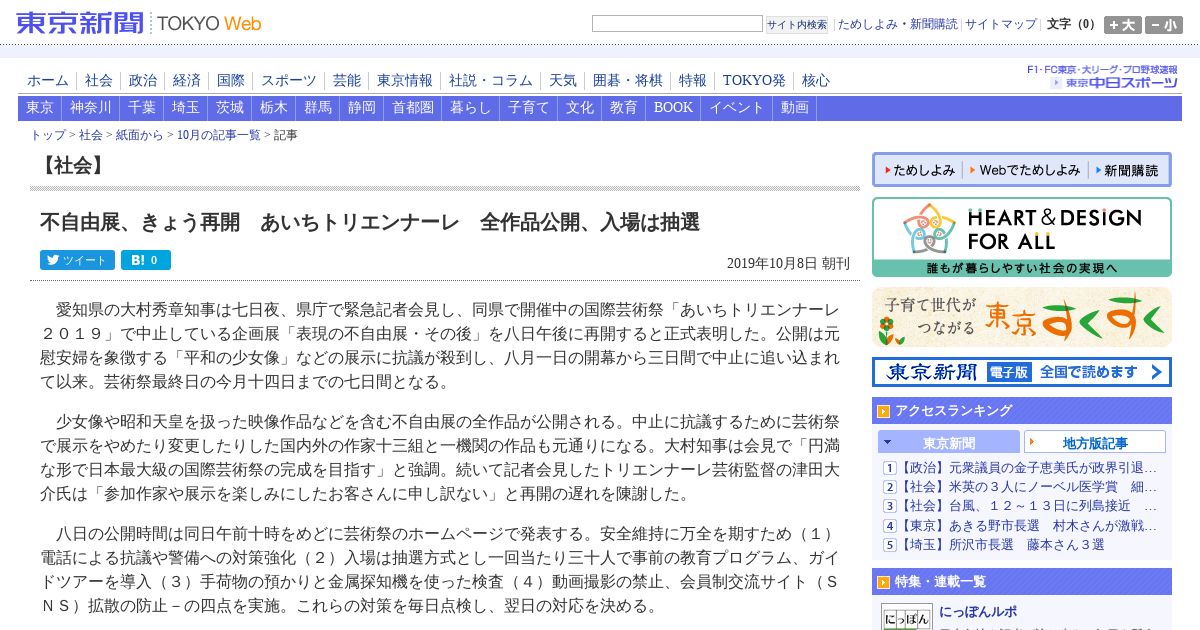The width and height of the screenshot is (1200, 630).
Task: Open ためしよみ・新聞購読 top link
Action: (897, 24)
